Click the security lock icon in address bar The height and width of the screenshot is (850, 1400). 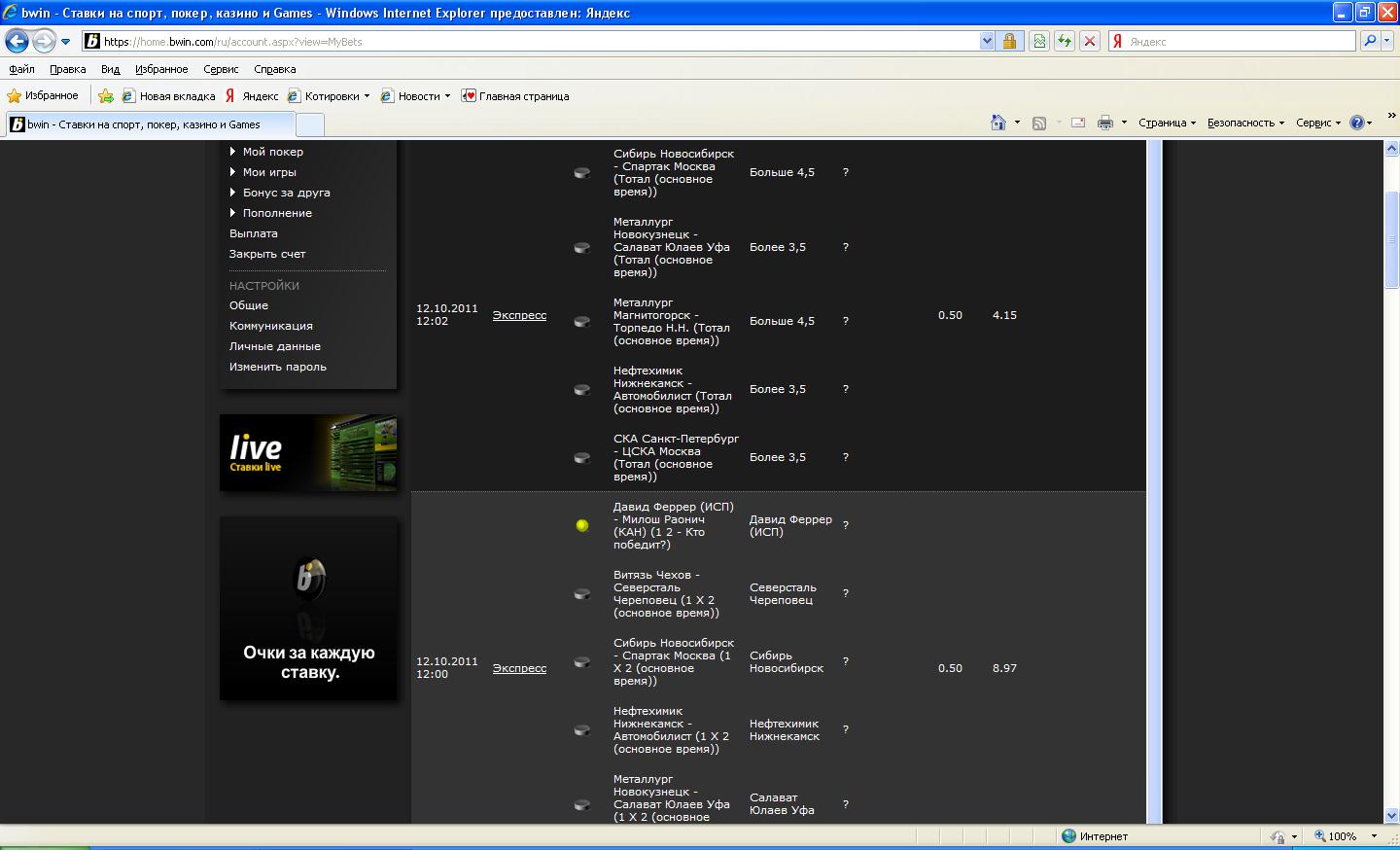(x=1009, y=41)
